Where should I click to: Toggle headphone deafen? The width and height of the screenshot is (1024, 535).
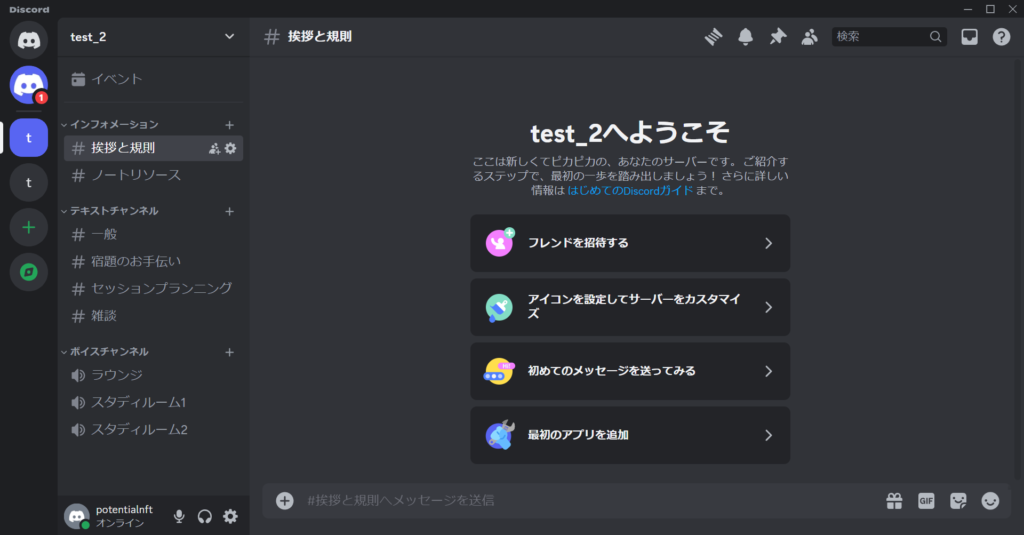click(205, 516)
